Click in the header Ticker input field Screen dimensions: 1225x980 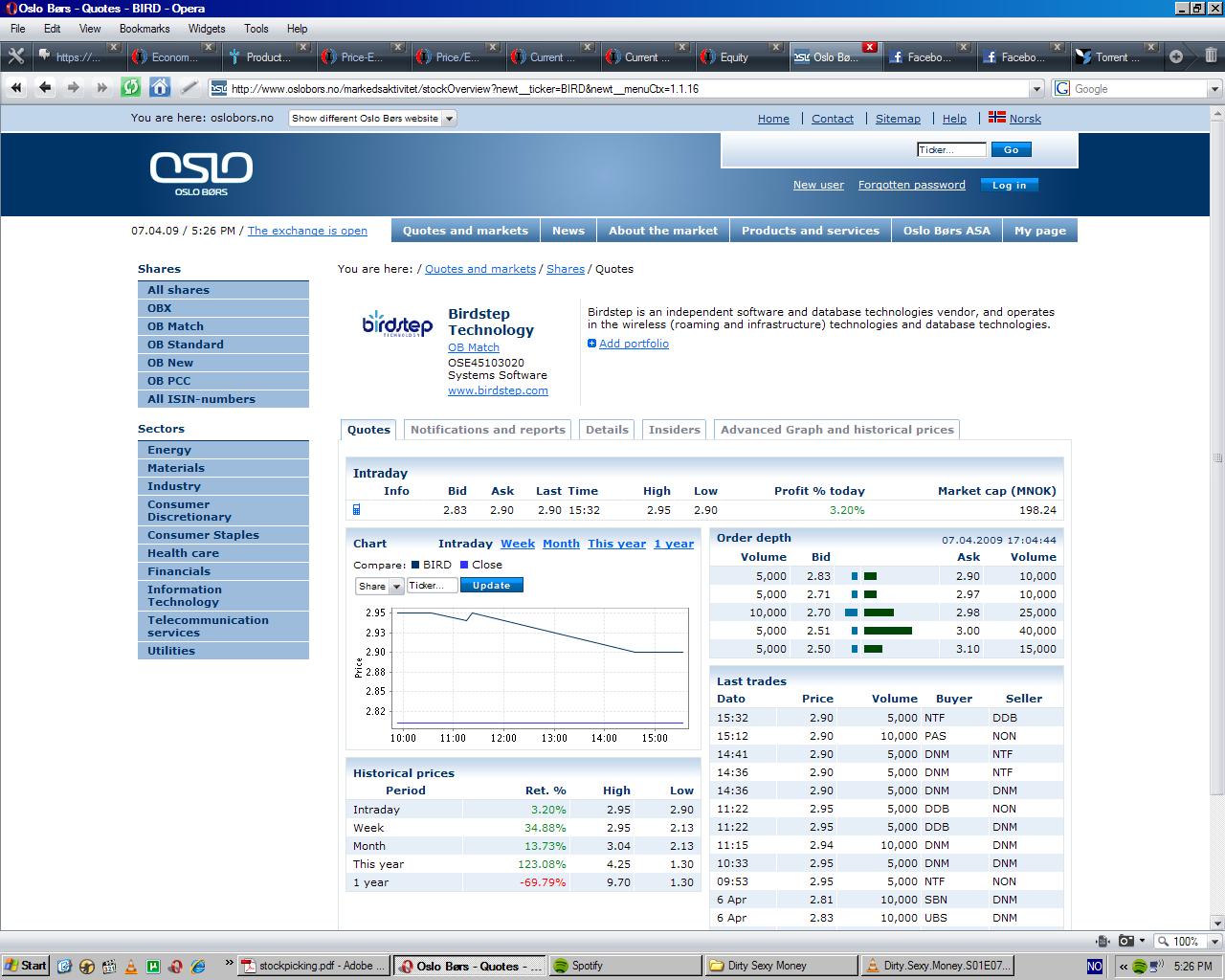[951, 149]
